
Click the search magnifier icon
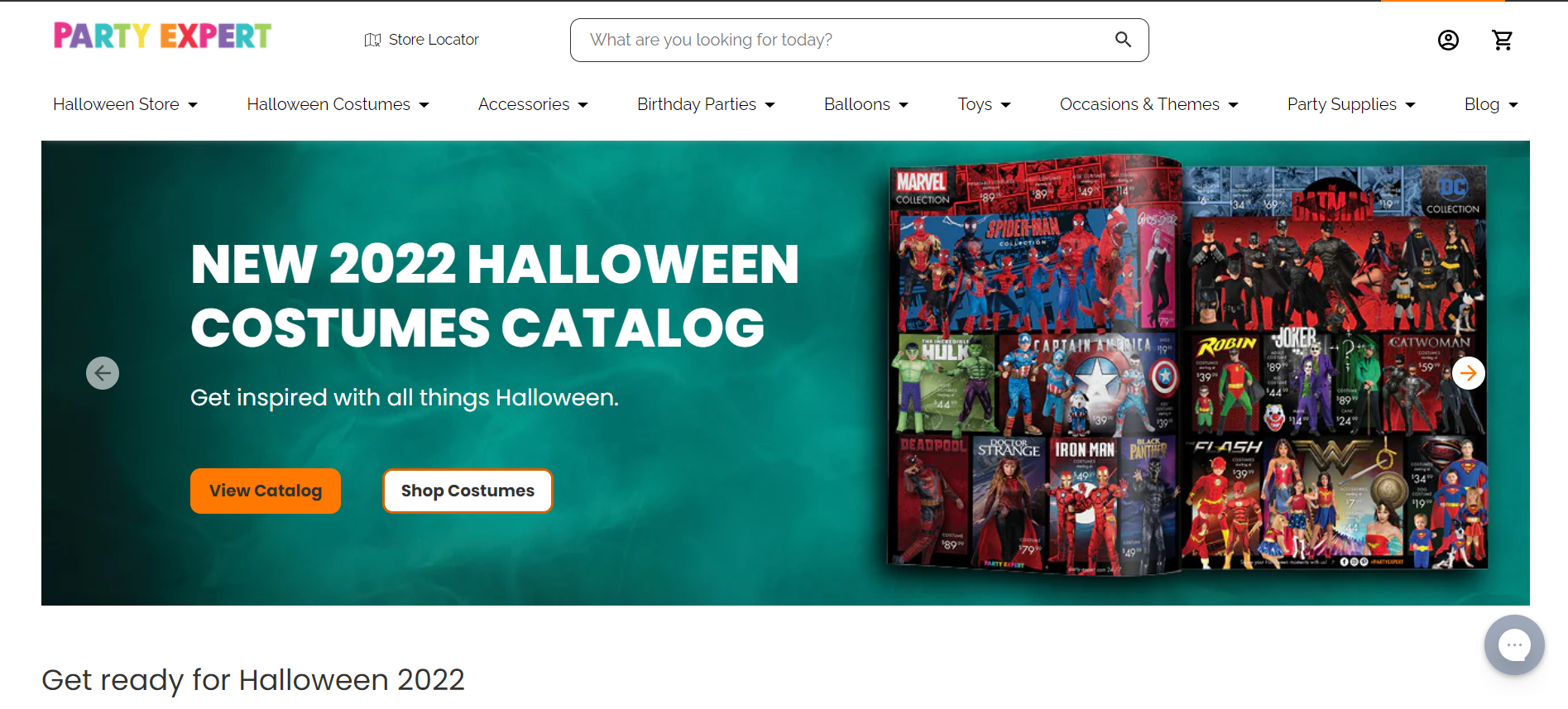[x=1123, y=40]
